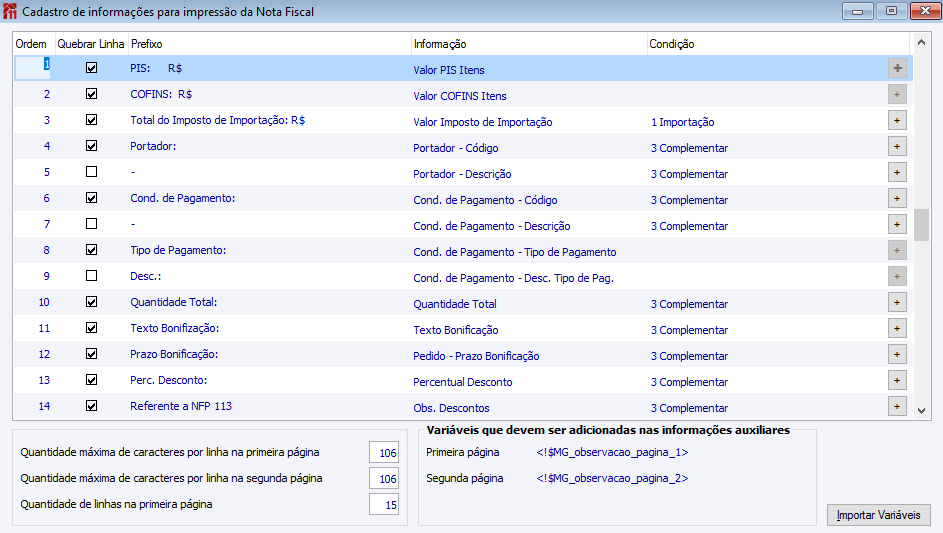Click the vertical scrollbar thumb of the grid
The width and height of the screenshot is (943, 533).
click(921, 225)
